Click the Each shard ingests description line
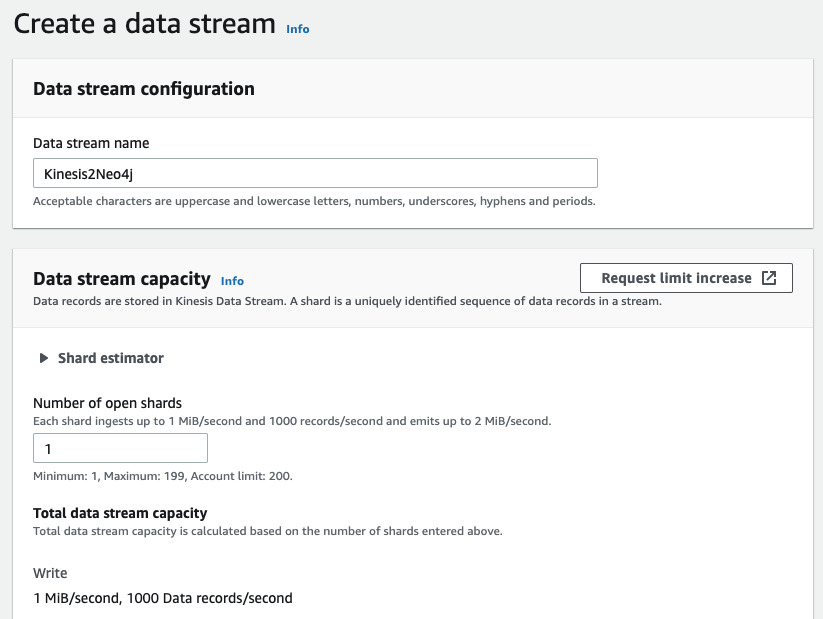Screen dimensions: 823x619 click(x=292, y=421)
